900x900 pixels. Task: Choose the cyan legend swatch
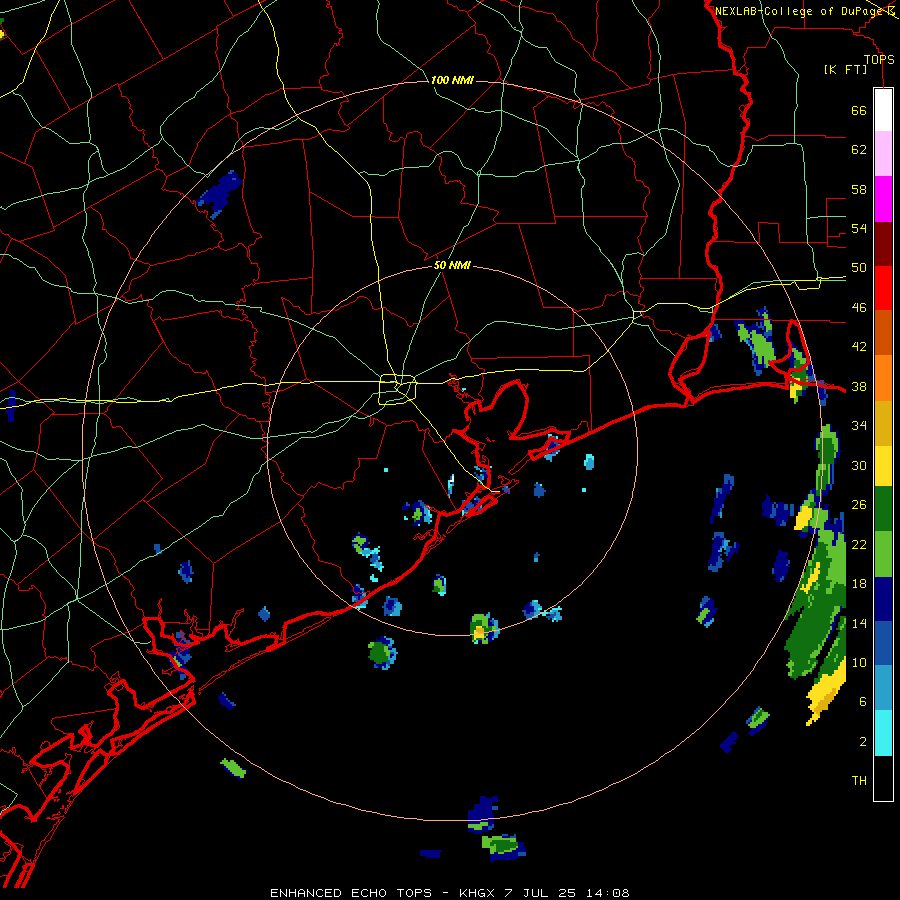[x=883, y=733]
